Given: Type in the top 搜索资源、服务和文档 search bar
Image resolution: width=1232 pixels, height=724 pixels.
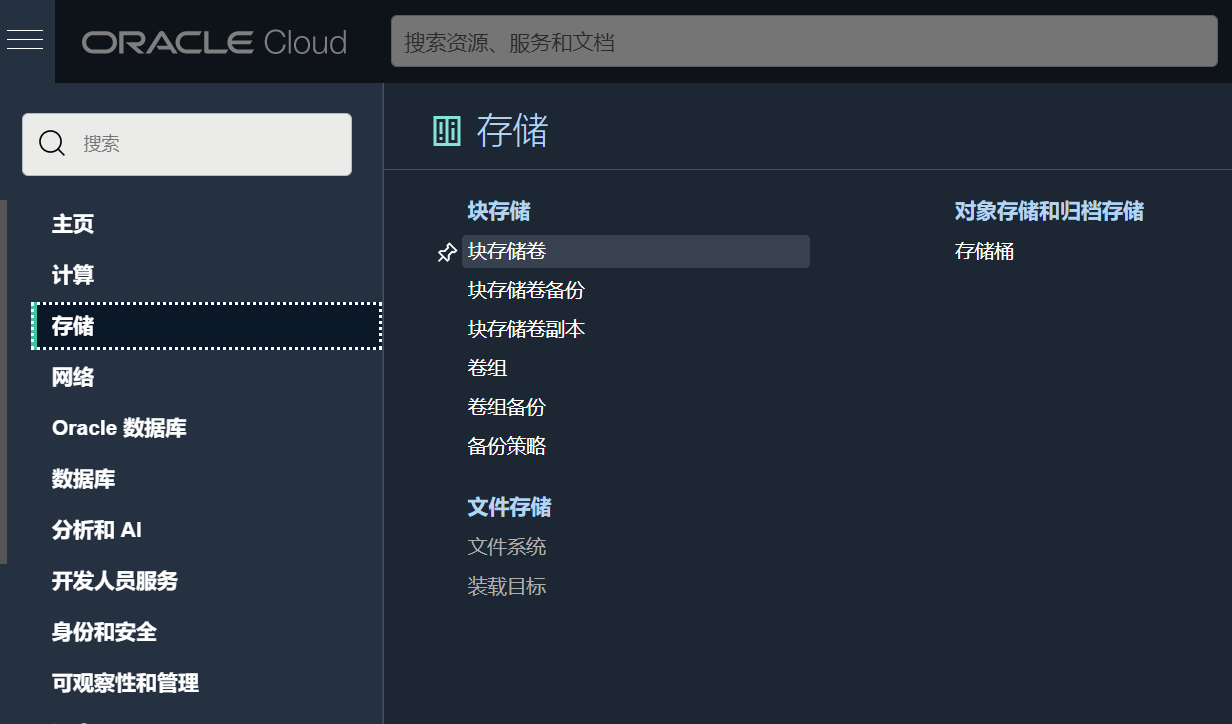Looking at the screenshot, I should [803, 42].
